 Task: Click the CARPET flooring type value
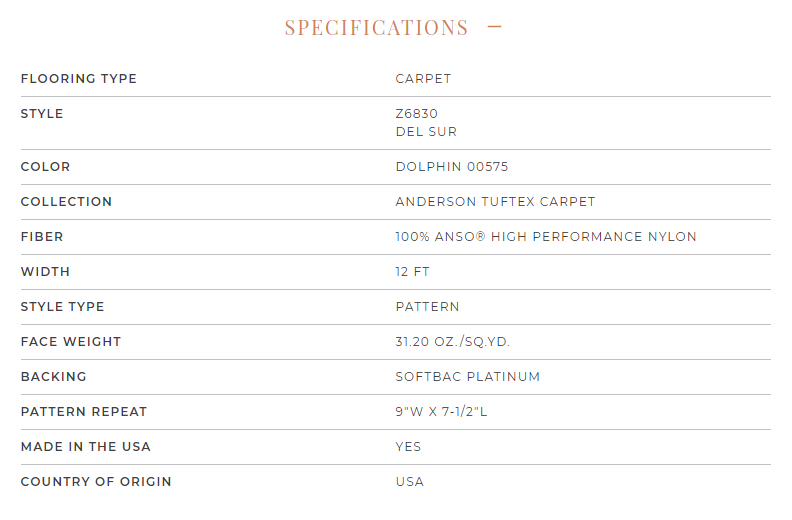(x=423, y=79)
